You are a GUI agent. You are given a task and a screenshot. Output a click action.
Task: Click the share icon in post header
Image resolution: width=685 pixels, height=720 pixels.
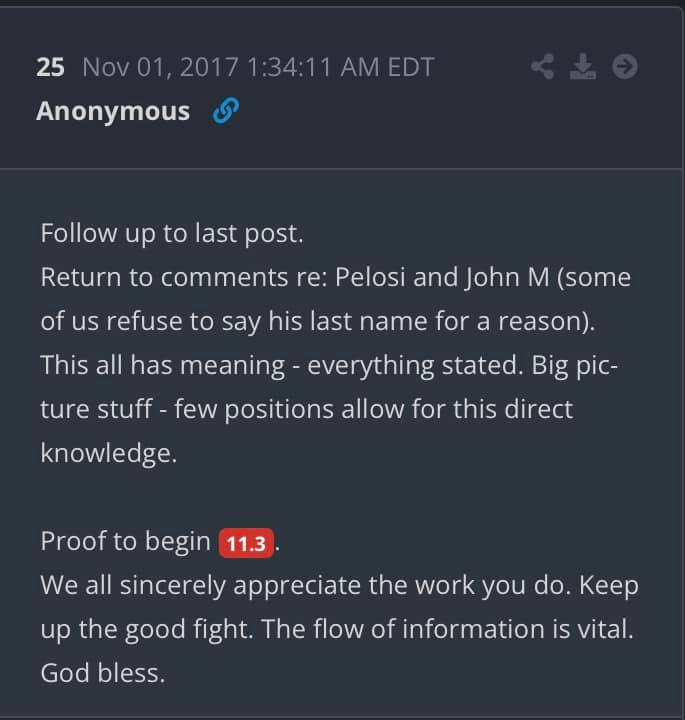[543, 67]
